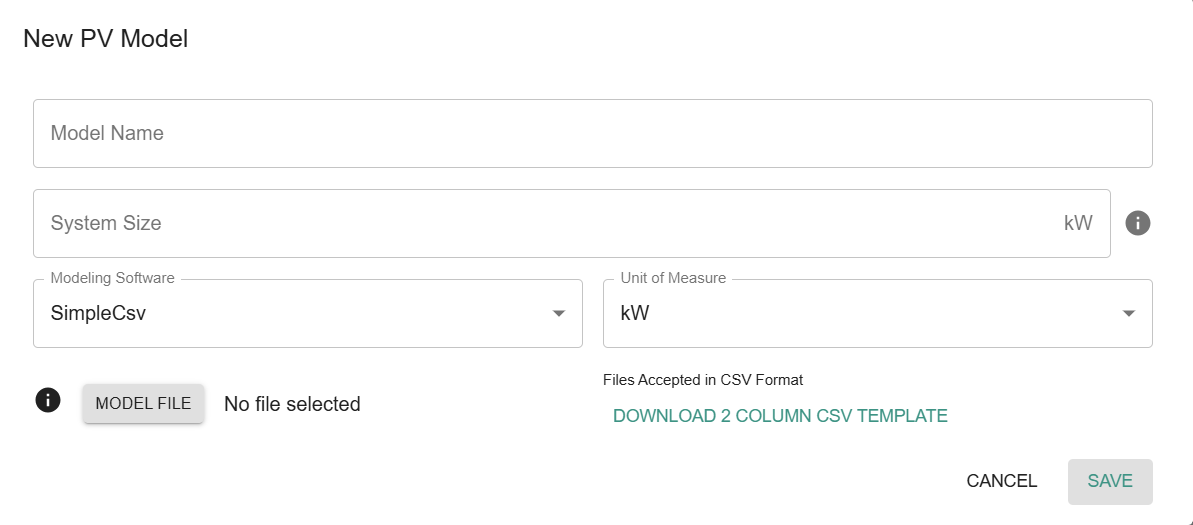1193x525 pixels.
Task: Select the SimpleCsv value in Modeling Software
Action: coord(98,313)
